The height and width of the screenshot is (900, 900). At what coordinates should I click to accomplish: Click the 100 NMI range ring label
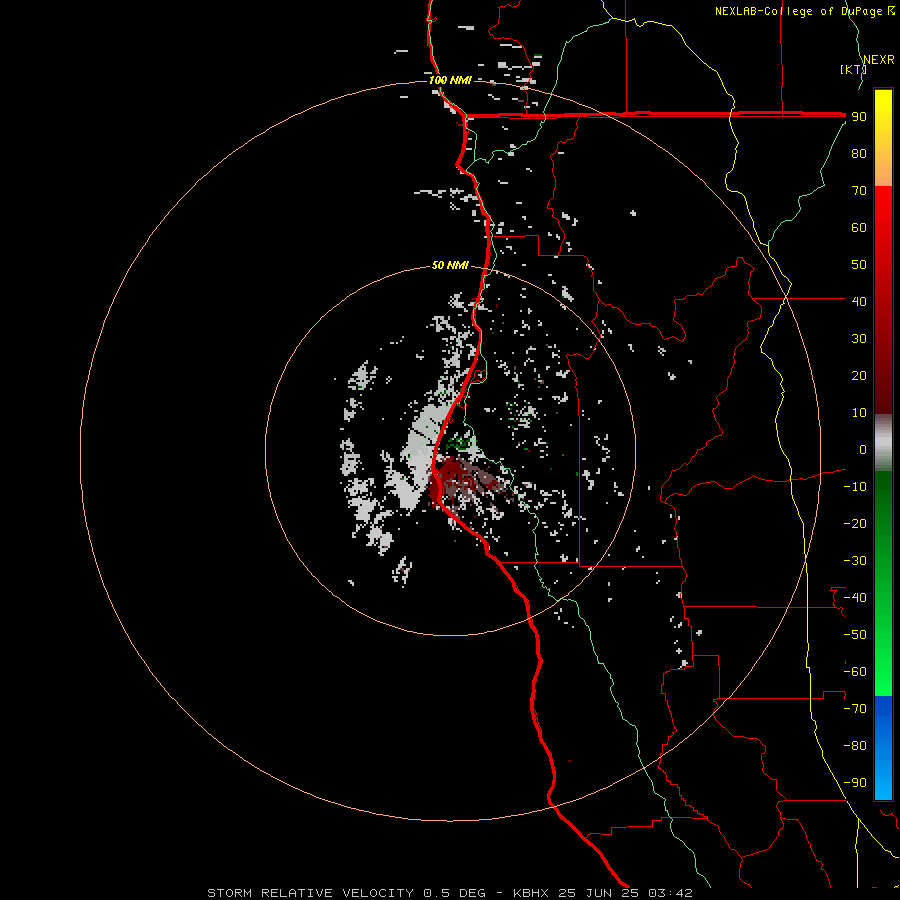[x=450, y=80]
